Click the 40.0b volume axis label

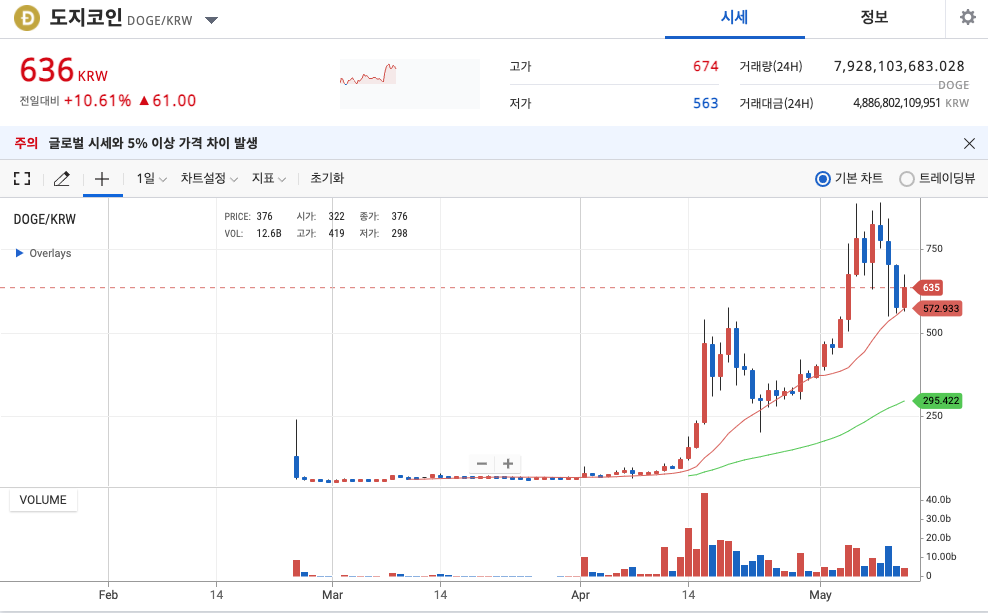coord(938,500)
